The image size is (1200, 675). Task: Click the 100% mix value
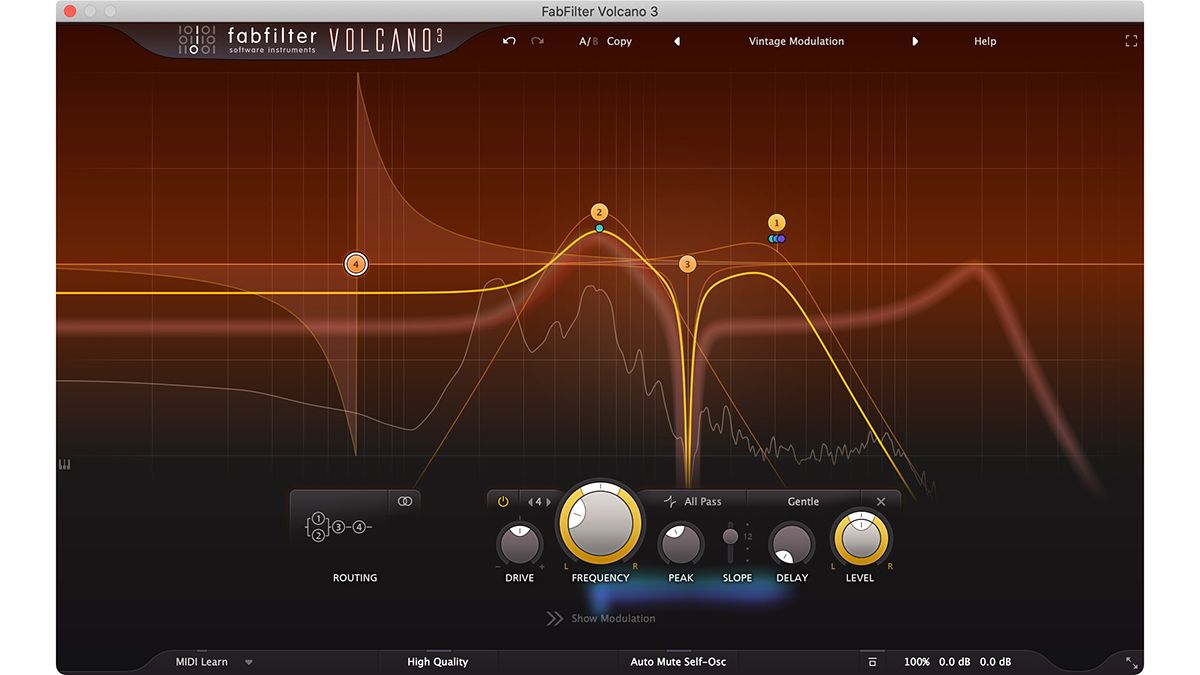pyautogui.click(x=917, y=662)
